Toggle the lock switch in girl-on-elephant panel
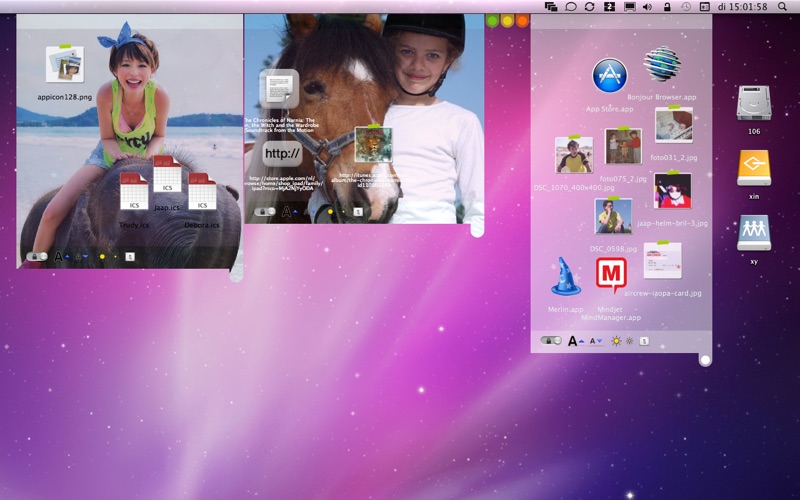 pyautogui.click(x=37, y=256)
